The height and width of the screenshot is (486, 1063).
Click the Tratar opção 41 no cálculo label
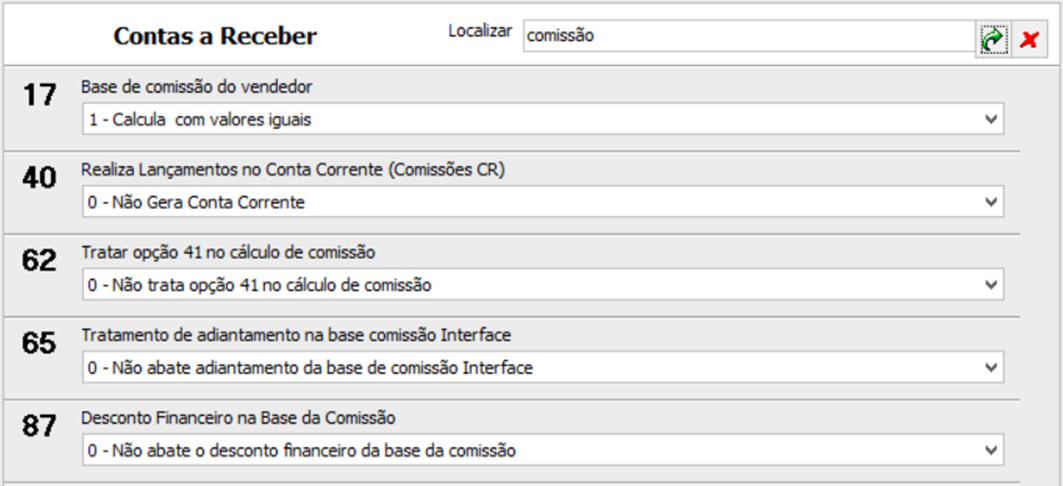coord(228,253)
